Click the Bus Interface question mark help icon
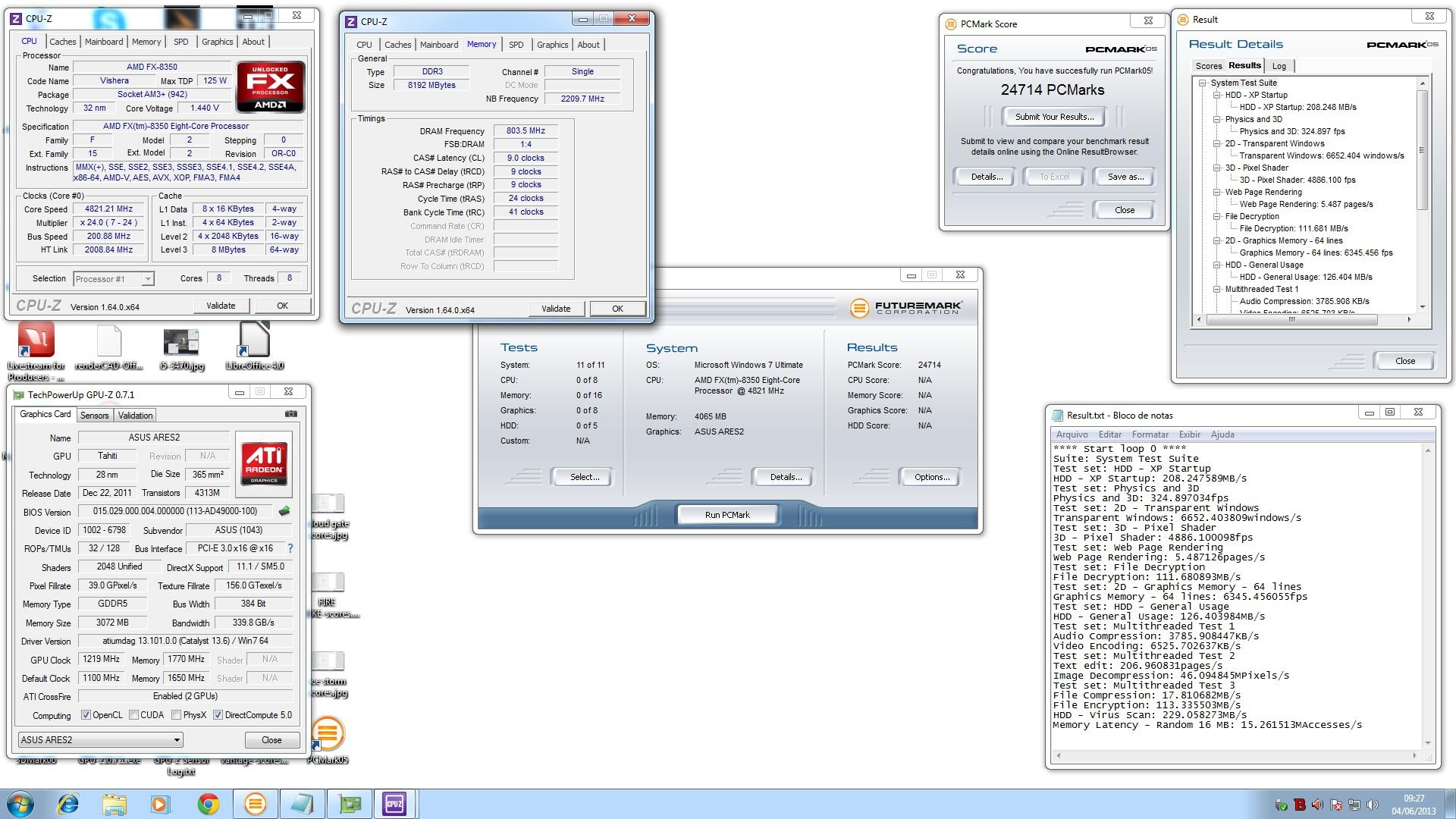The height and width of the screenshot is (819, 1456). click(290, 548)
